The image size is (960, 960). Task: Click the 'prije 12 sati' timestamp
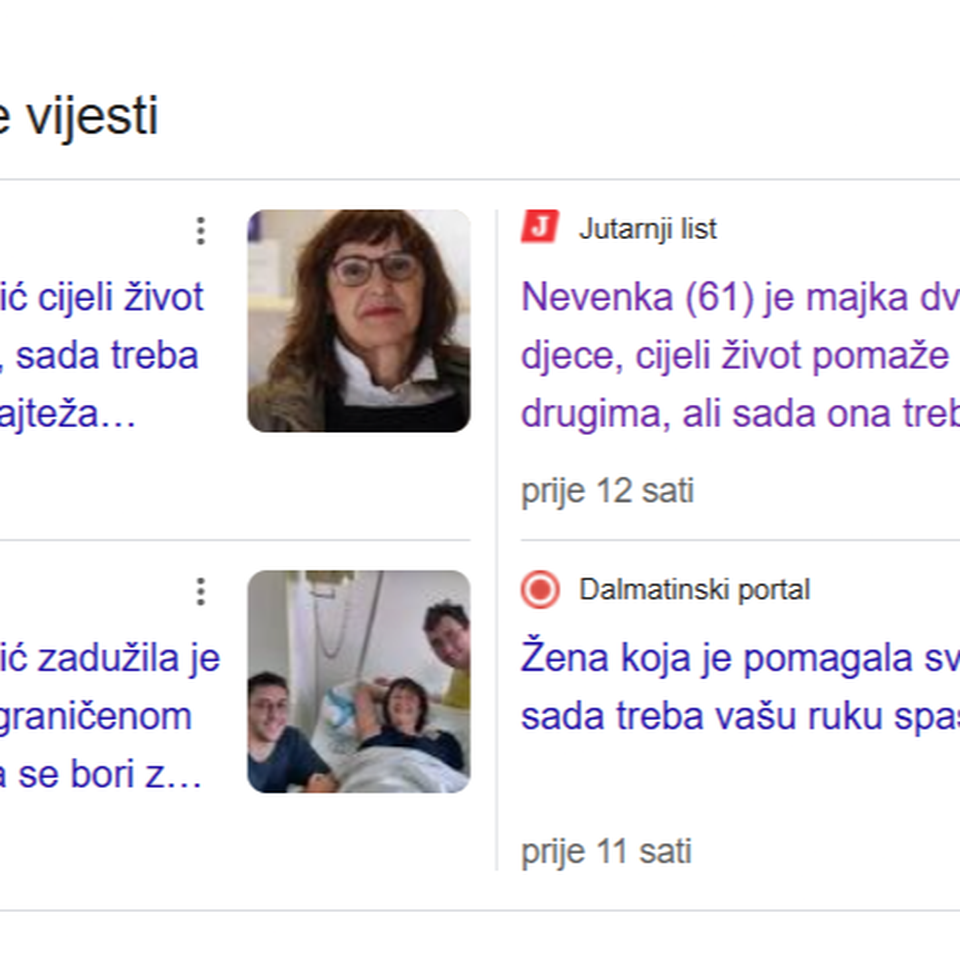(x=607, y=491)
